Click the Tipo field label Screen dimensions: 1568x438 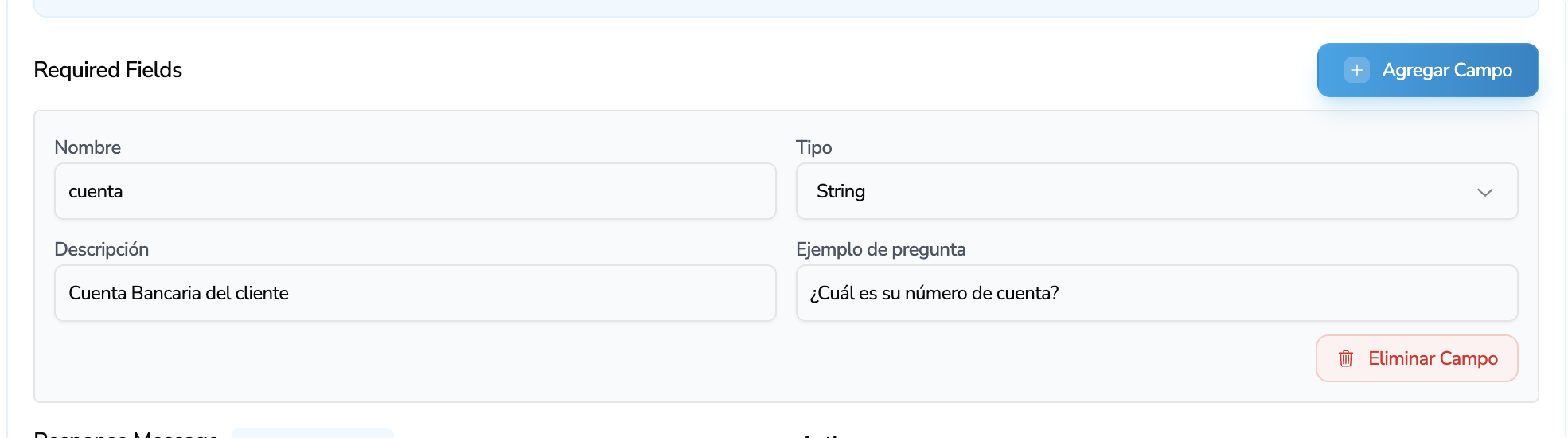click(813, 147)
